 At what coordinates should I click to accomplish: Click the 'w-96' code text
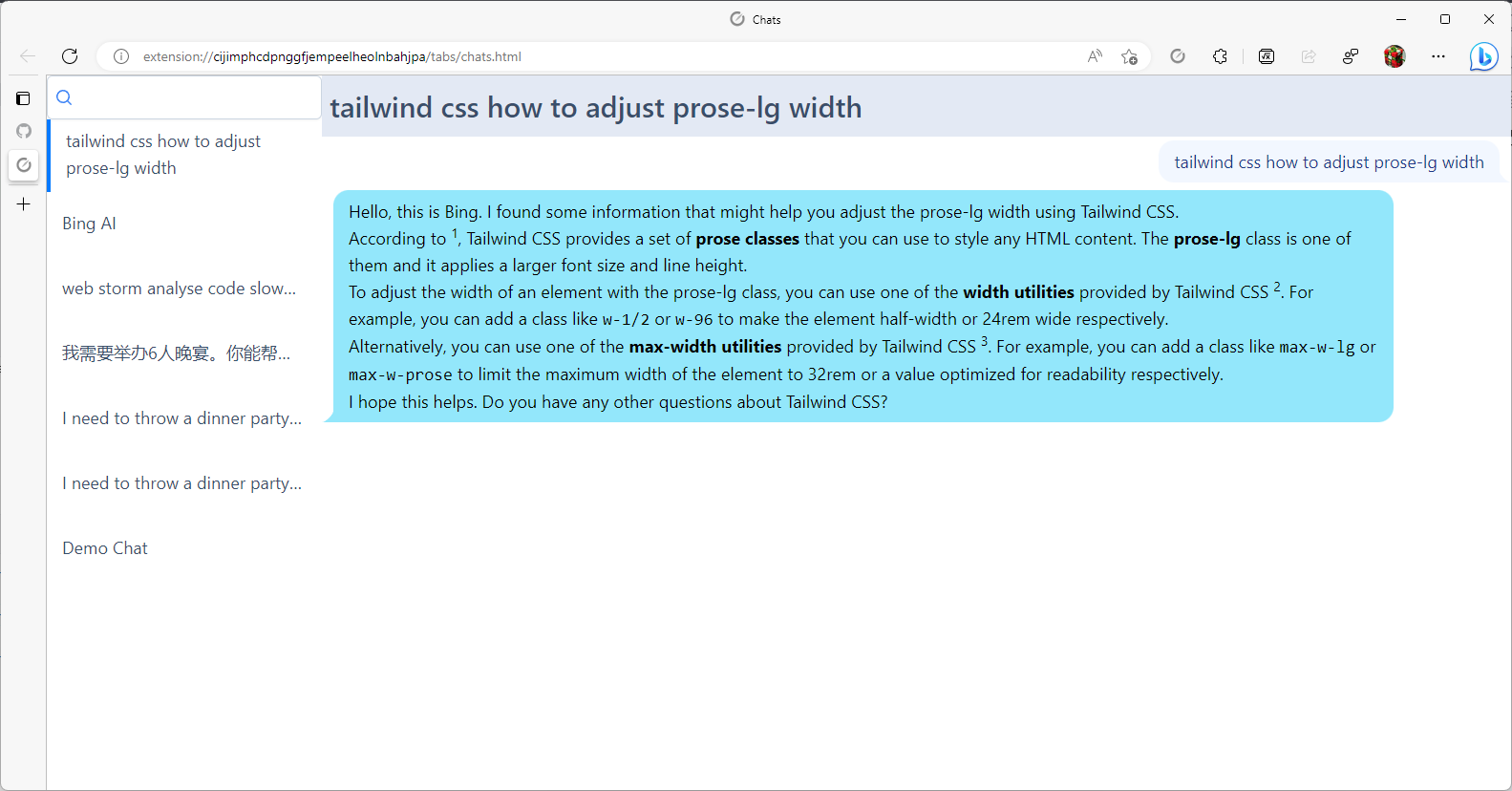click(694, 320)
